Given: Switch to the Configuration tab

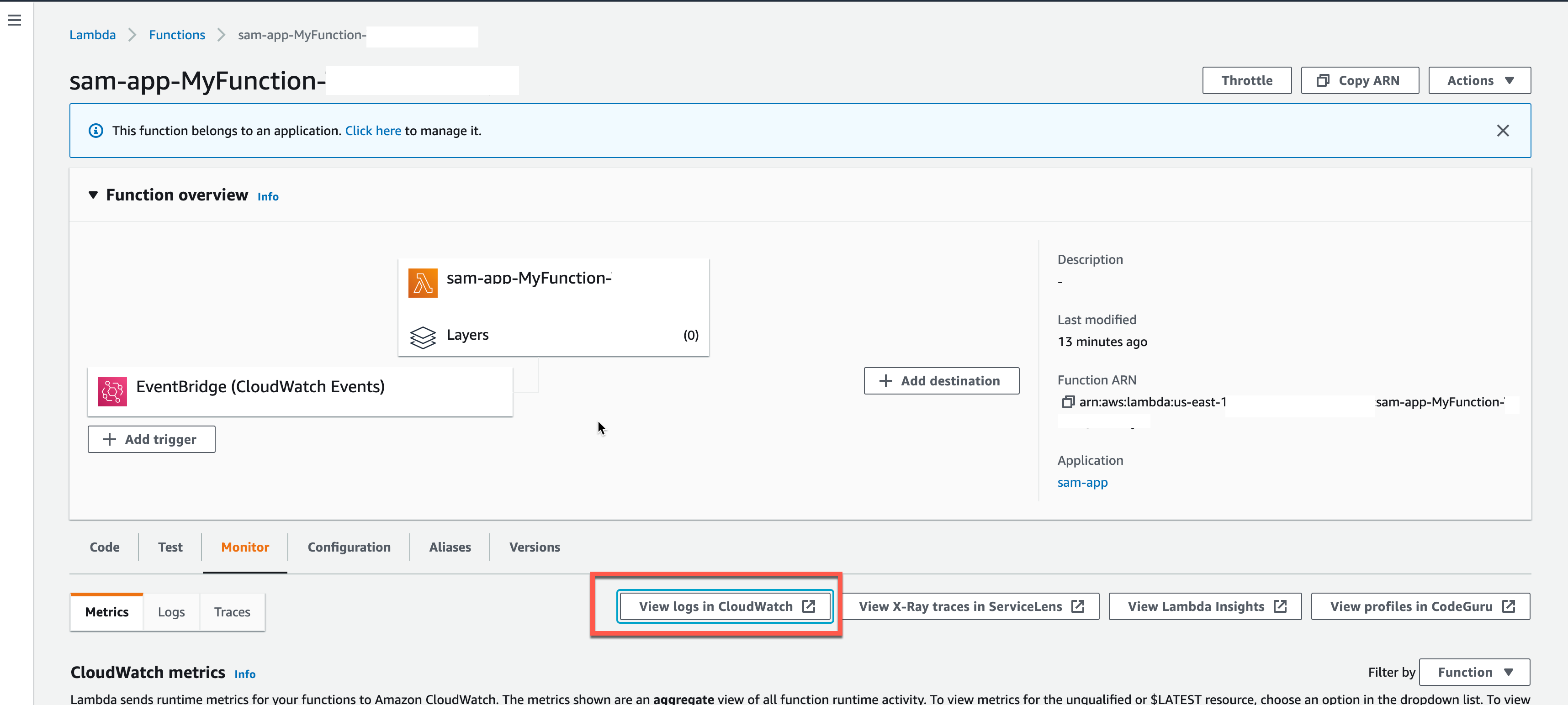Looking at the screenshot, I should (x=349, y=547).
